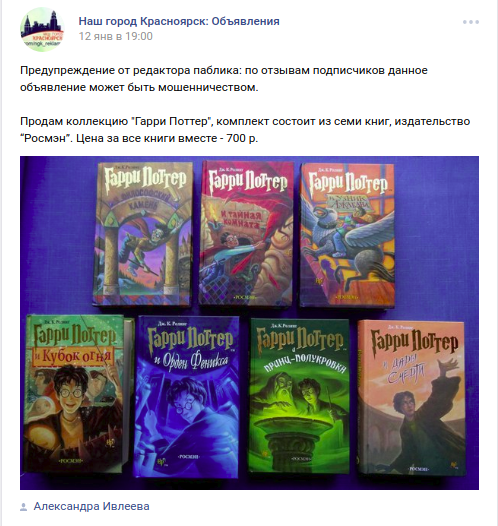Click the Кубок огня book cover

click(74, 393)
